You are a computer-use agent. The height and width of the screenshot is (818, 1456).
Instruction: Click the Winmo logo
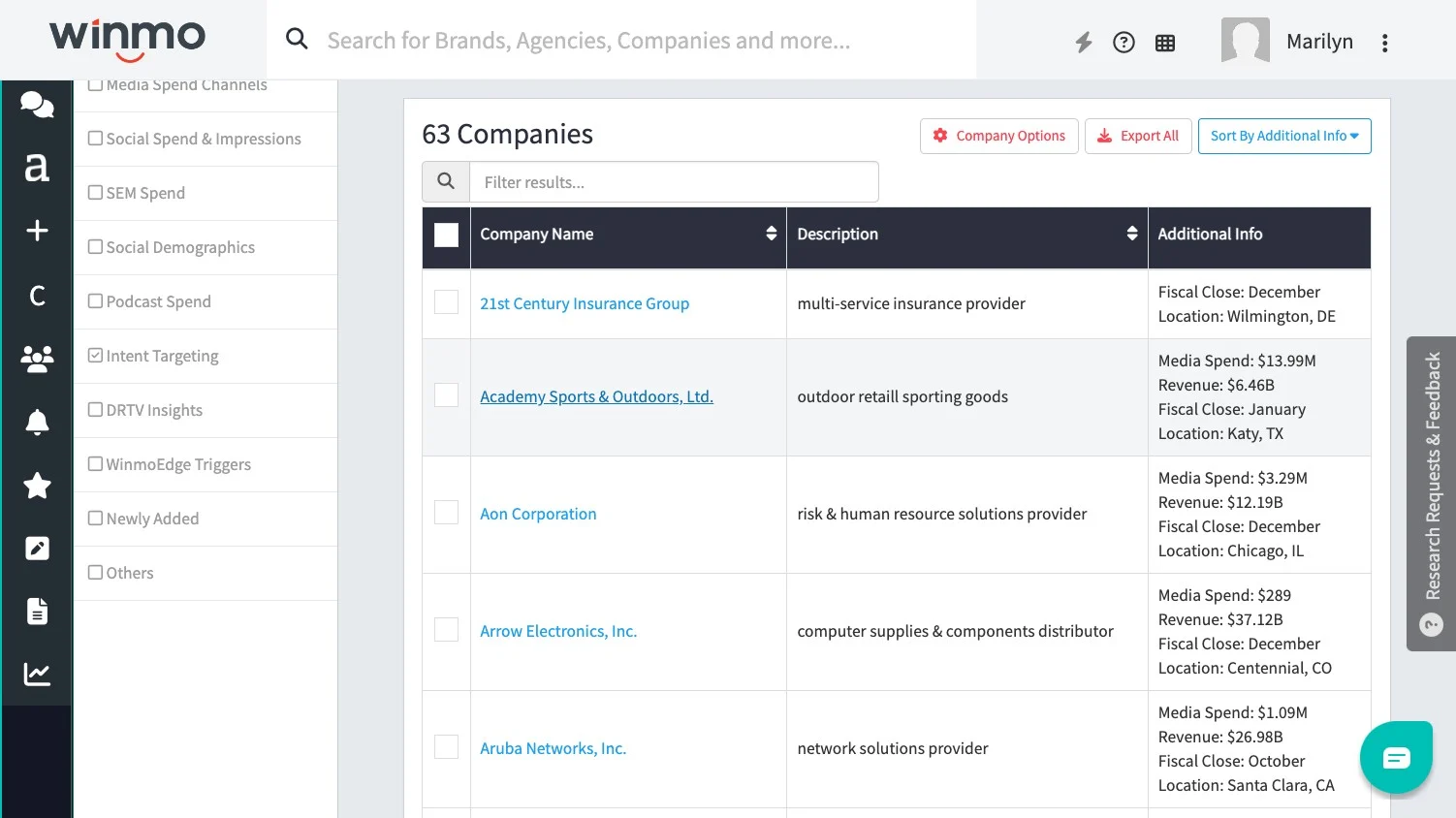tap(127, 40)
